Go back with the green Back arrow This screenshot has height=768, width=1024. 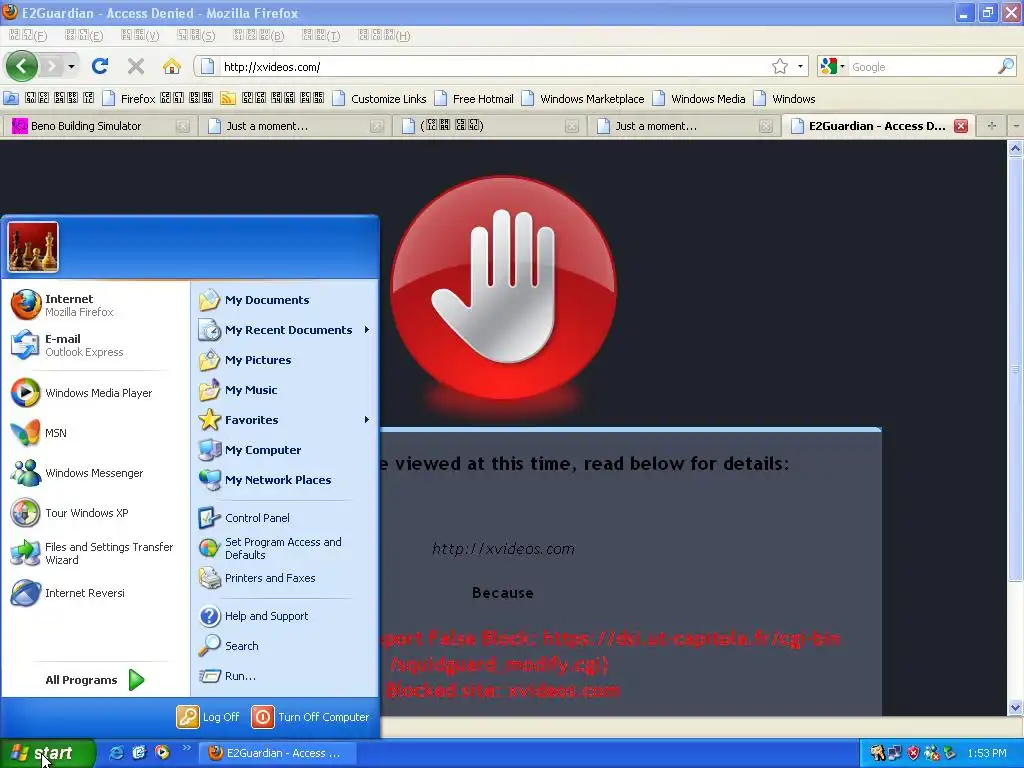22,66
